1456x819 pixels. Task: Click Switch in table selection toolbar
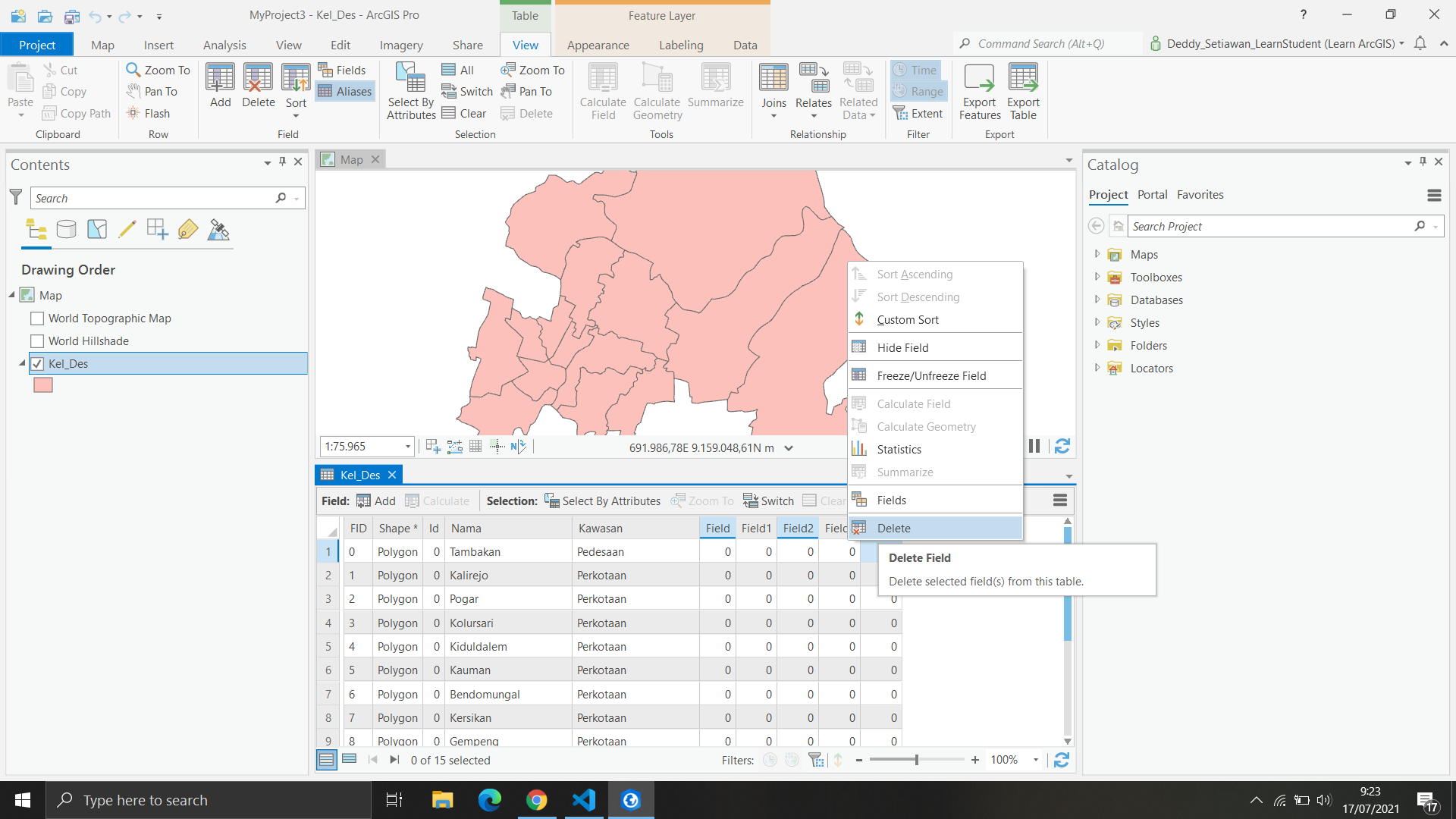(768, 501)
